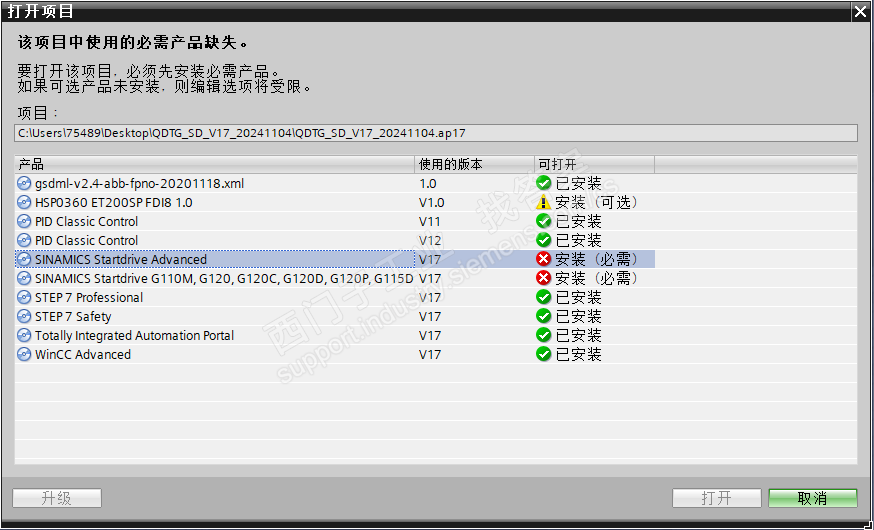Sort by the 使用的版本 column header

[474, 164]
